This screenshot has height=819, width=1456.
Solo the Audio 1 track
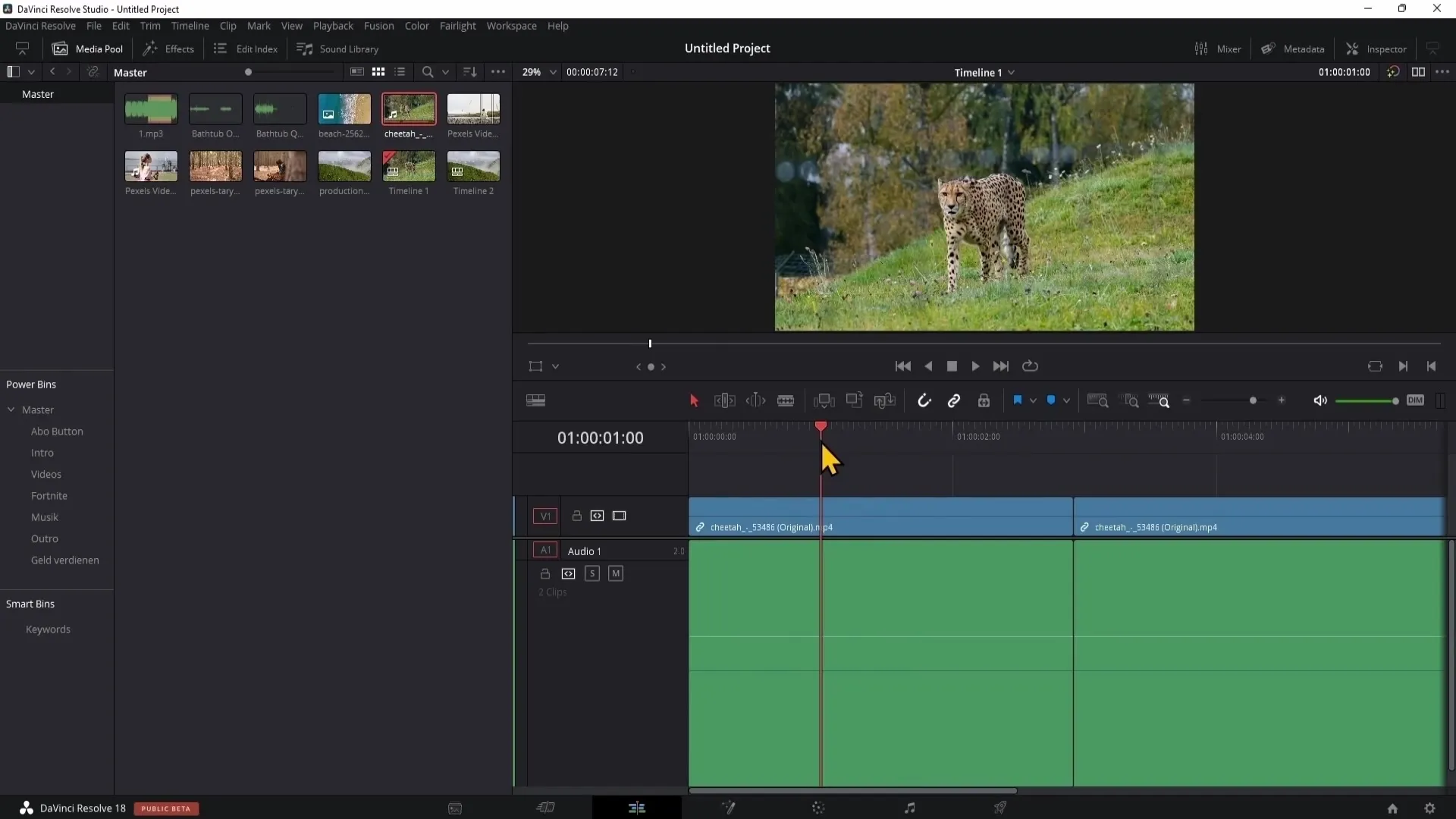pyautogui.click(x=592, y=573)
